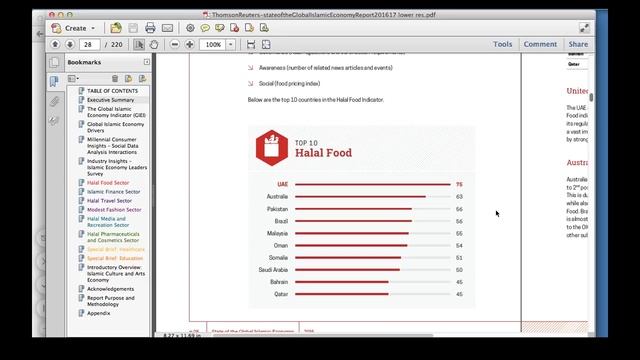Jump to Special Brief: Healthcare bookmark

click(116, 249)
